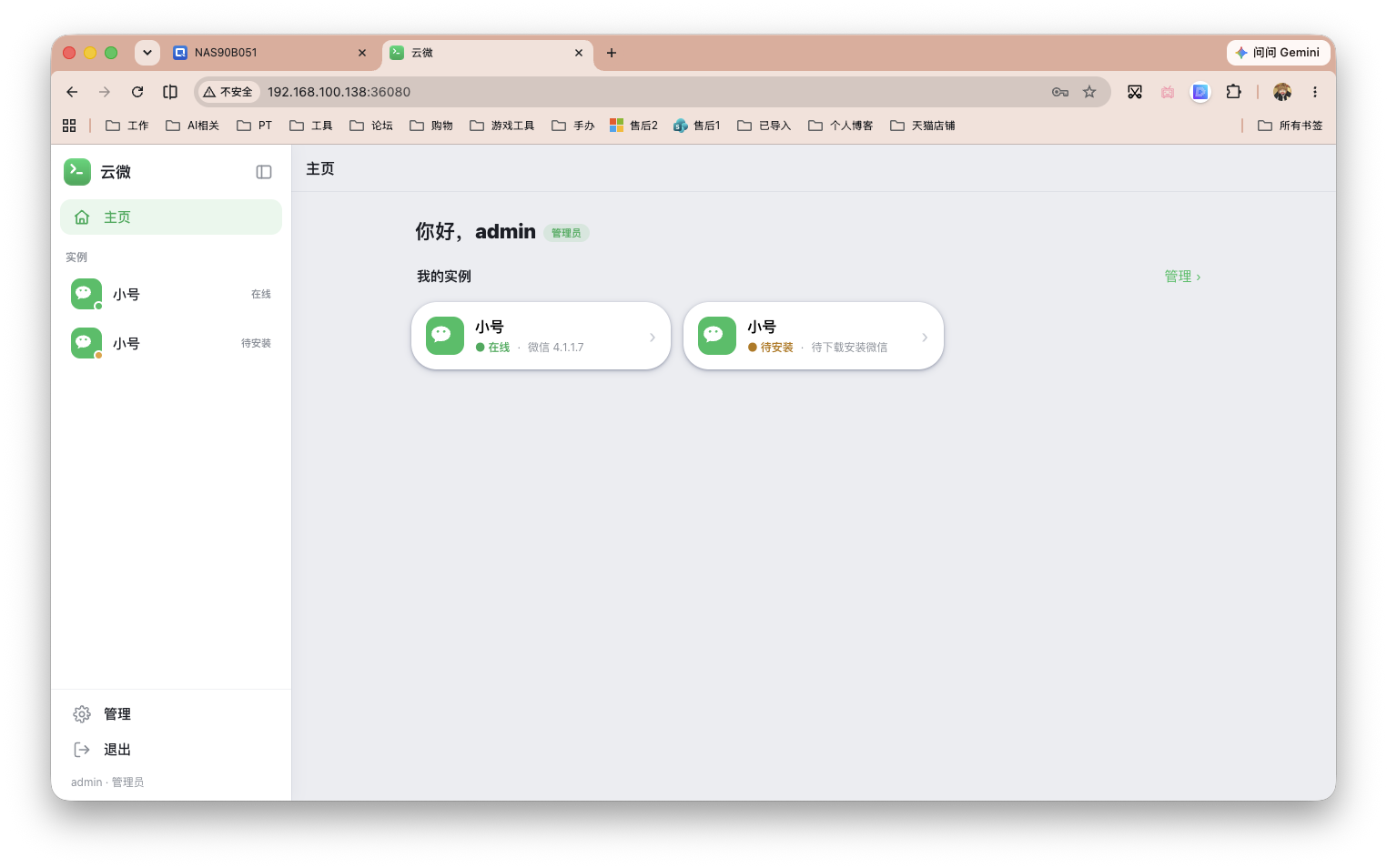
Task: Open the AI相关 bookmark folder
Action: pyautogui.click(x=192, y=126)
